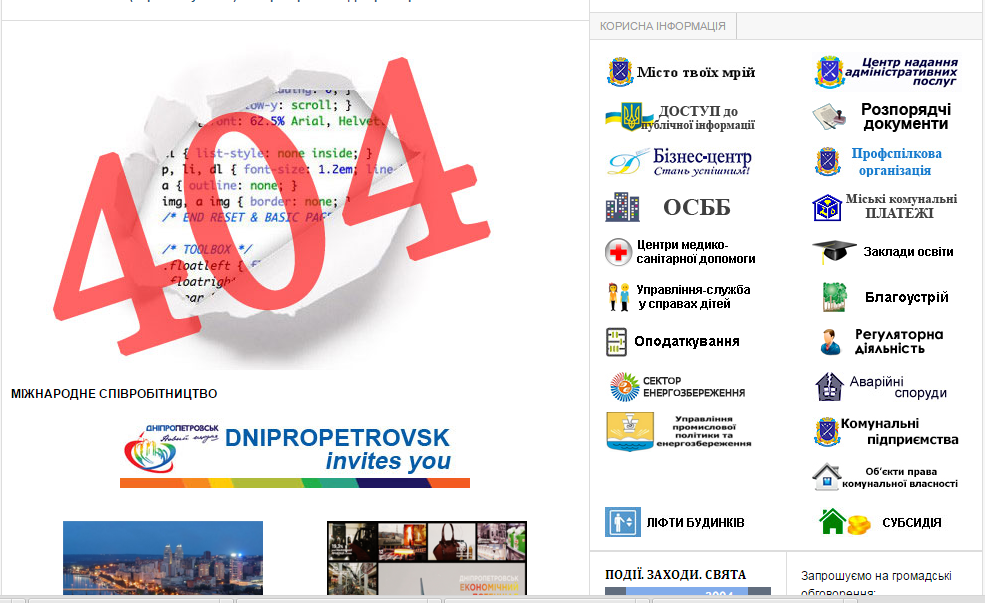
Task: Click the Ukrainian trident public information icon
Action: tap(624, 117)
